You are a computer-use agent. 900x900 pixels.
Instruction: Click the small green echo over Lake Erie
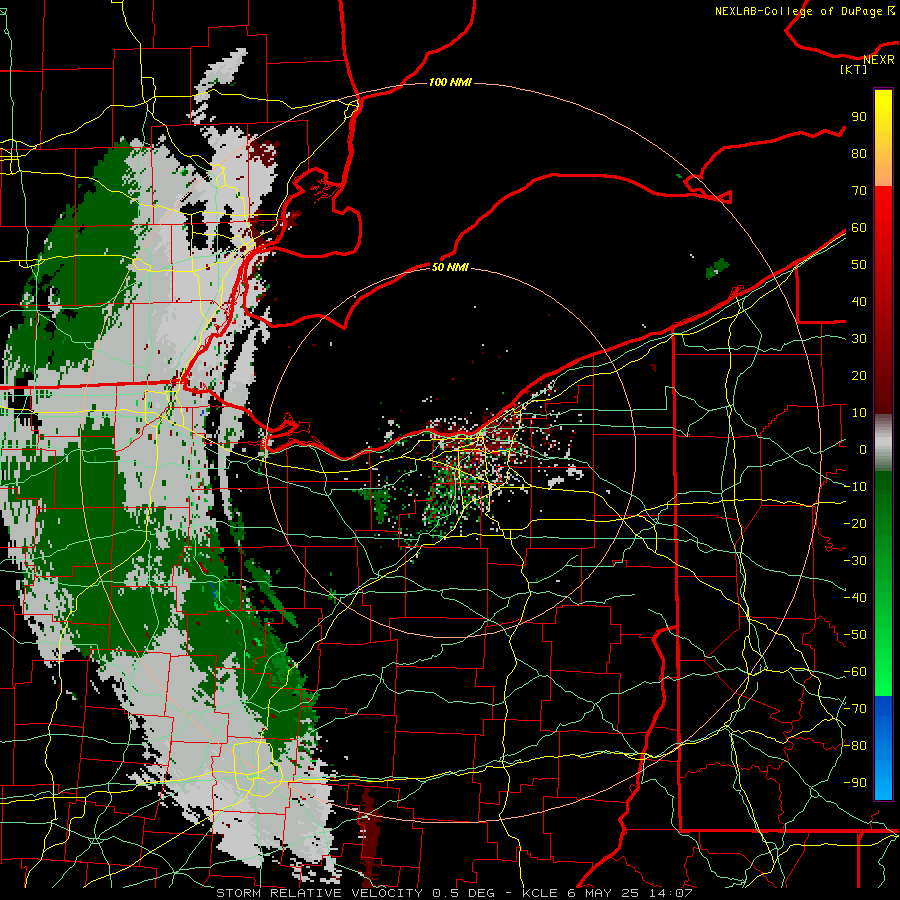tap(717, 268)
